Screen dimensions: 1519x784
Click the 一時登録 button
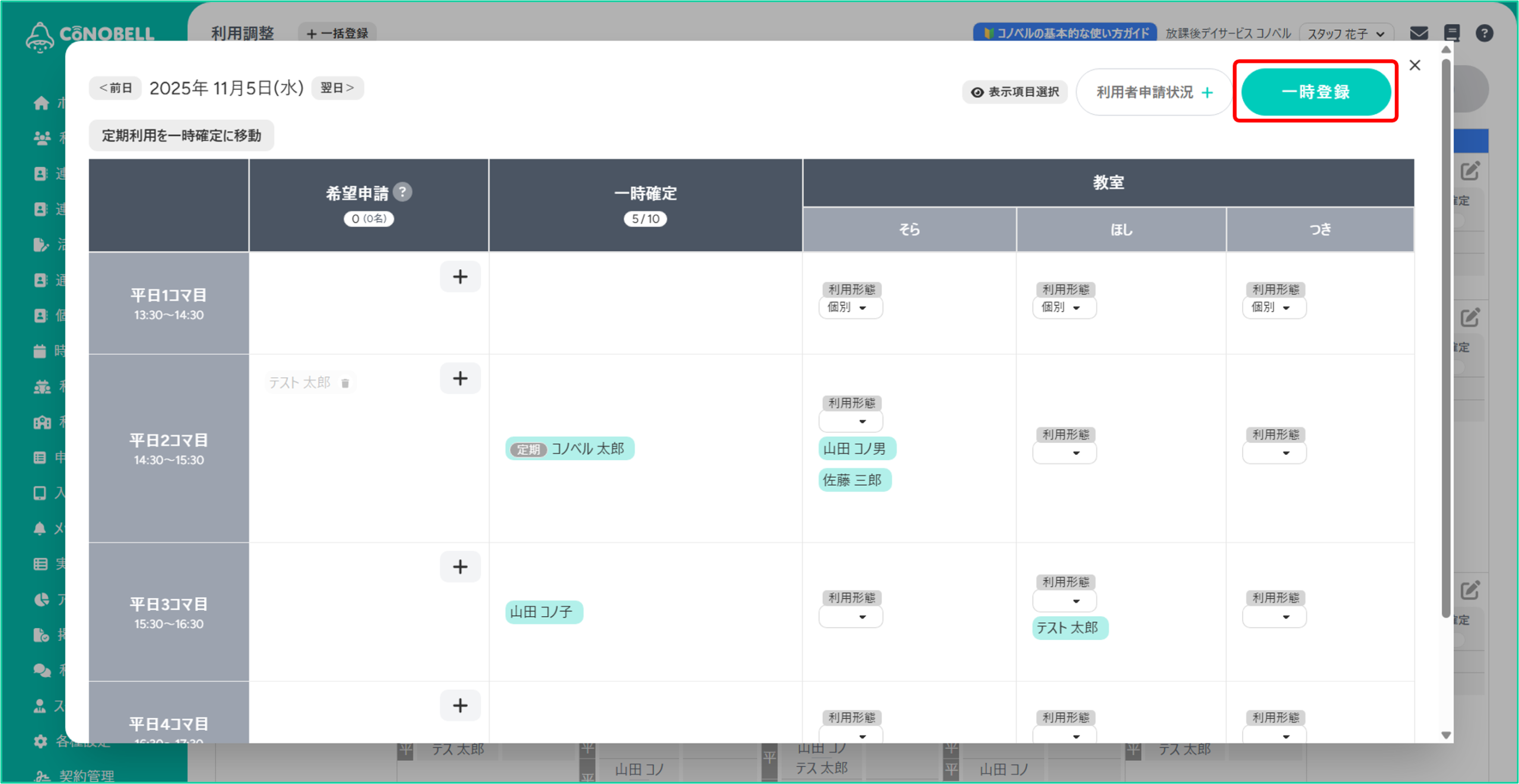pos(1315,92)
